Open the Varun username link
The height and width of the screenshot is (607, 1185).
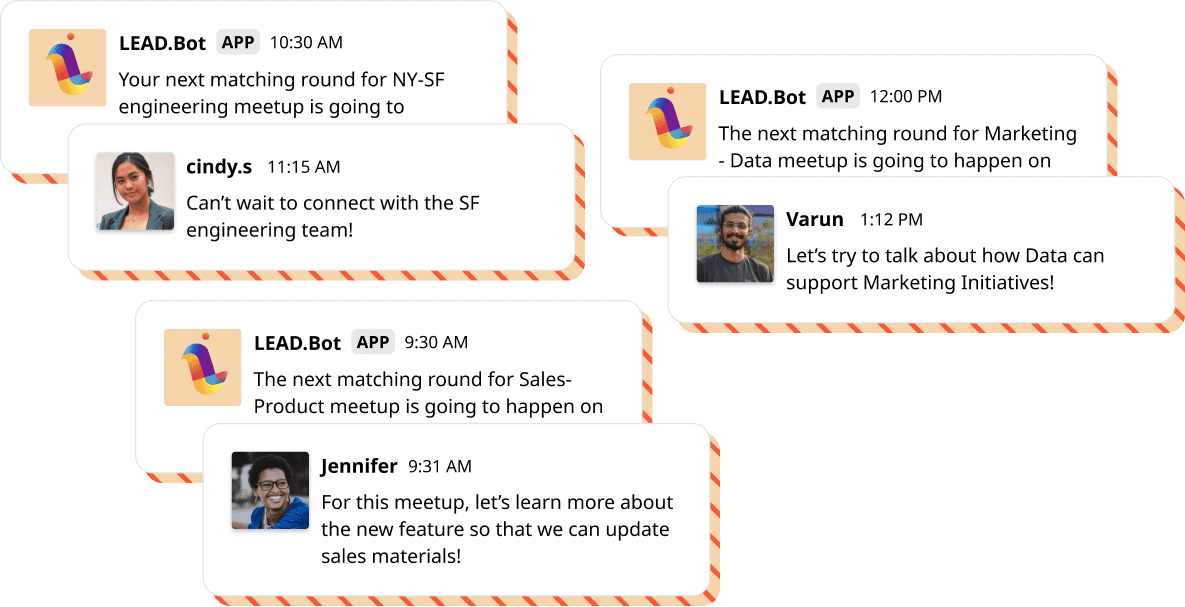pyautogui.click(x=815, y=219)
